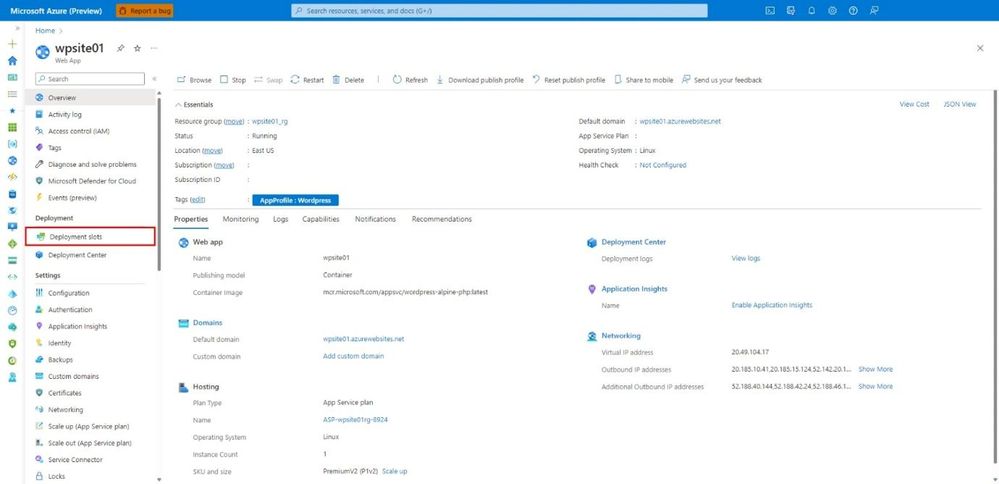Click Create a resource plus icon in the left rail
Viewport: 999px width, 484px height.
point(12,44)
